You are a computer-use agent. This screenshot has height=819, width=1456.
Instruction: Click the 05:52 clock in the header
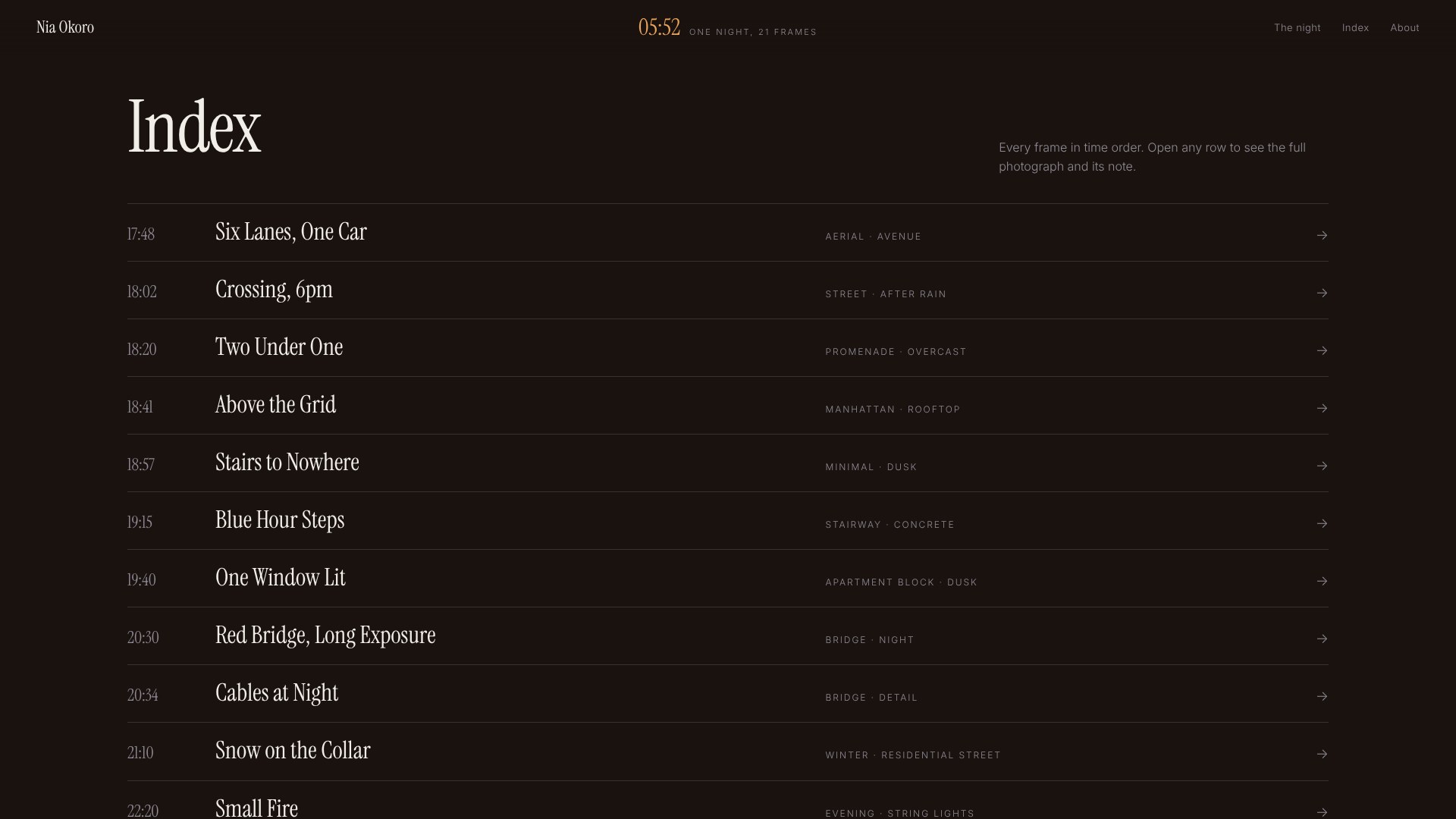[x=659, y=27]
